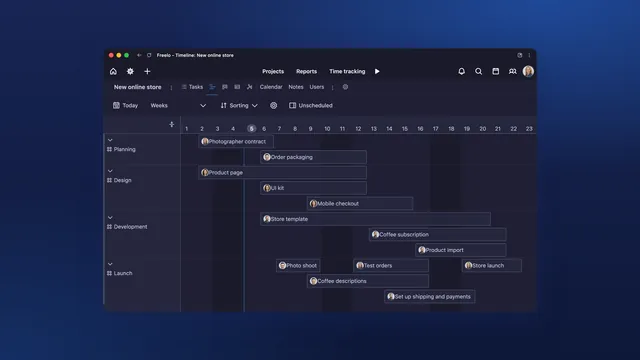This screenshot has width=640, height=360.
Task: Open the Projects menu
Action: coord(273,71)
